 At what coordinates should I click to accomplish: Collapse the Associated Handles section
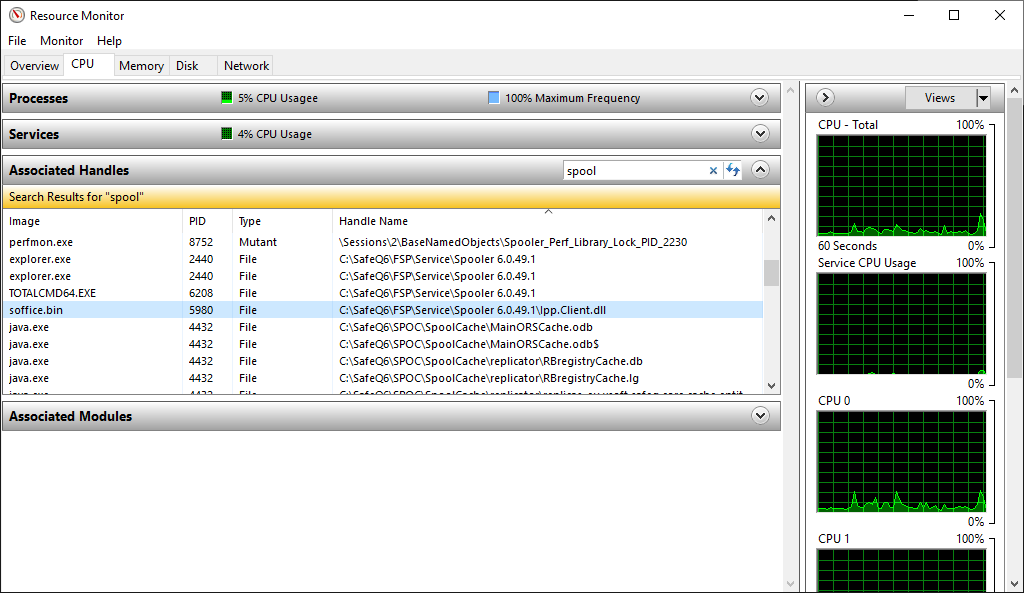(760, 170)
